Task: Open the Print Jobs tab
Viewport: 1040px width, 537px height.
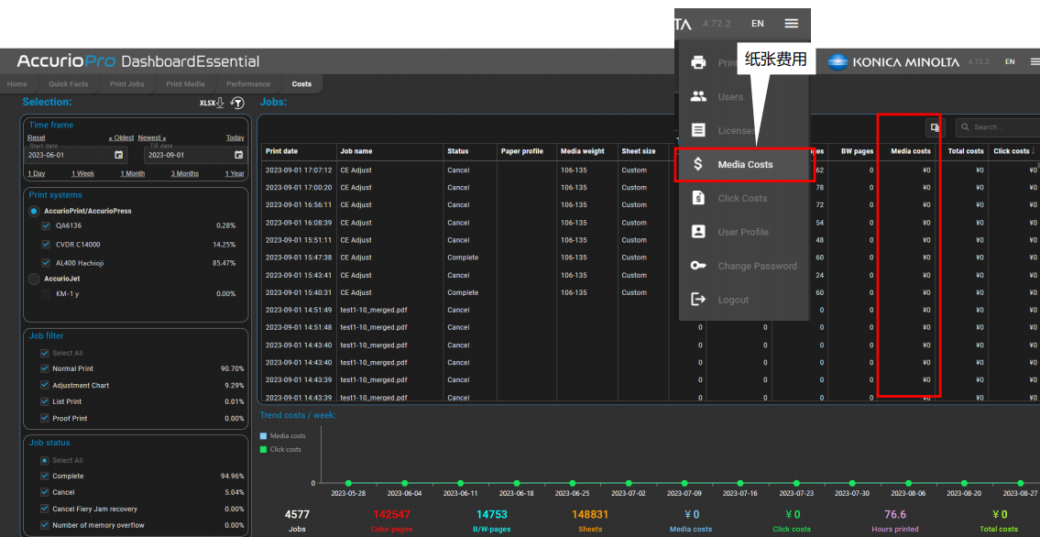Action: pyautogui.click(x=127, y=84)
